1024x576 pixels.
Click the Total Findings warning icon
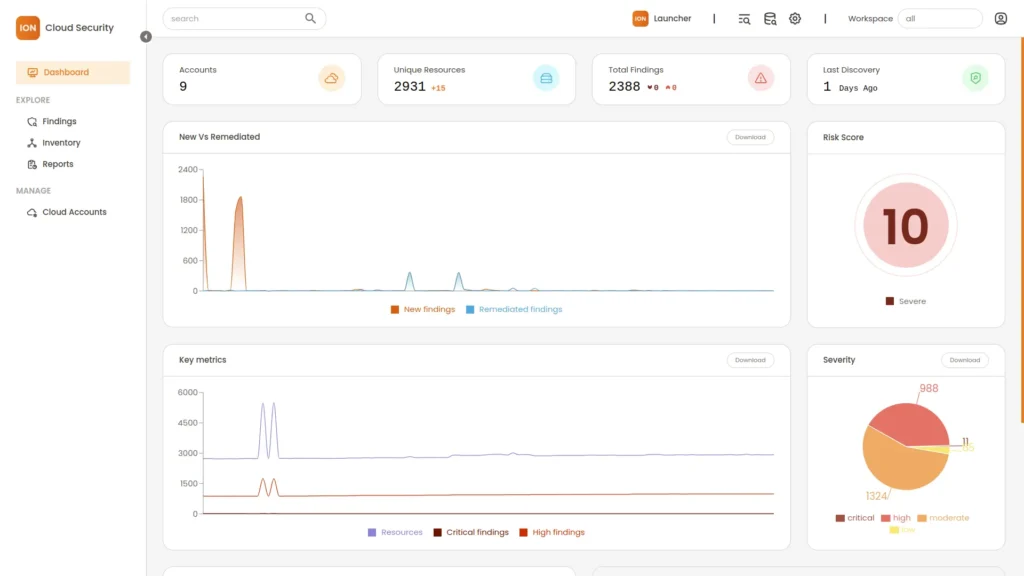coord(761,78)
